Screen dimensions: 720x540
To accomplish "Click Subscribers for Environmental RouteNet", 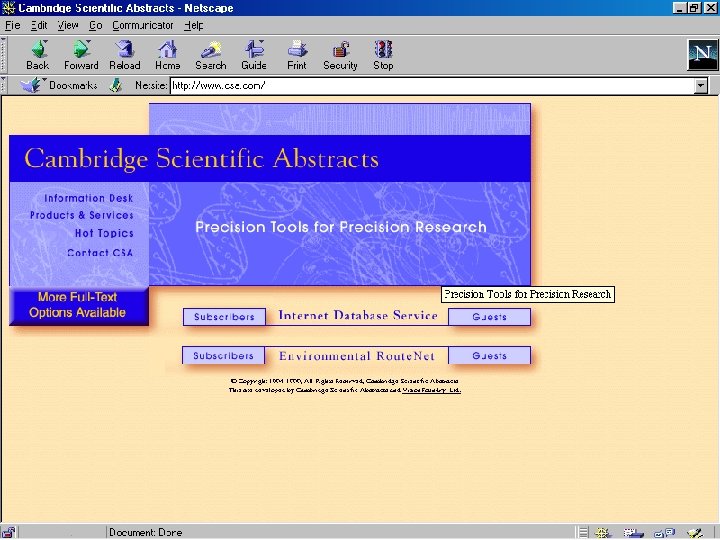I will [x=224, y=355].
